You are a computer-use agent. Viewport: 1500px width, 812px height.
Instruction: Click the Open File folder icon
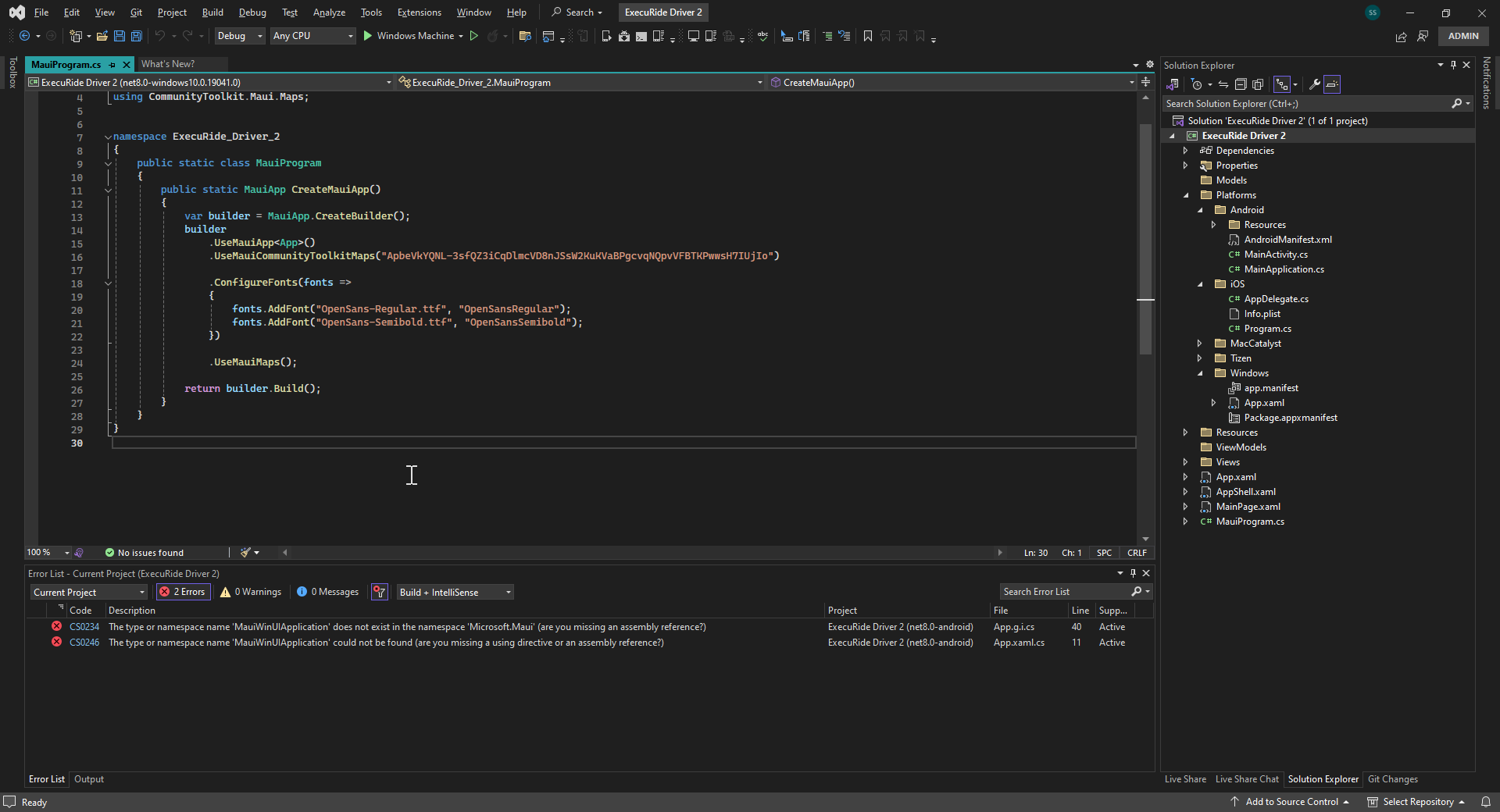[102, 36]
